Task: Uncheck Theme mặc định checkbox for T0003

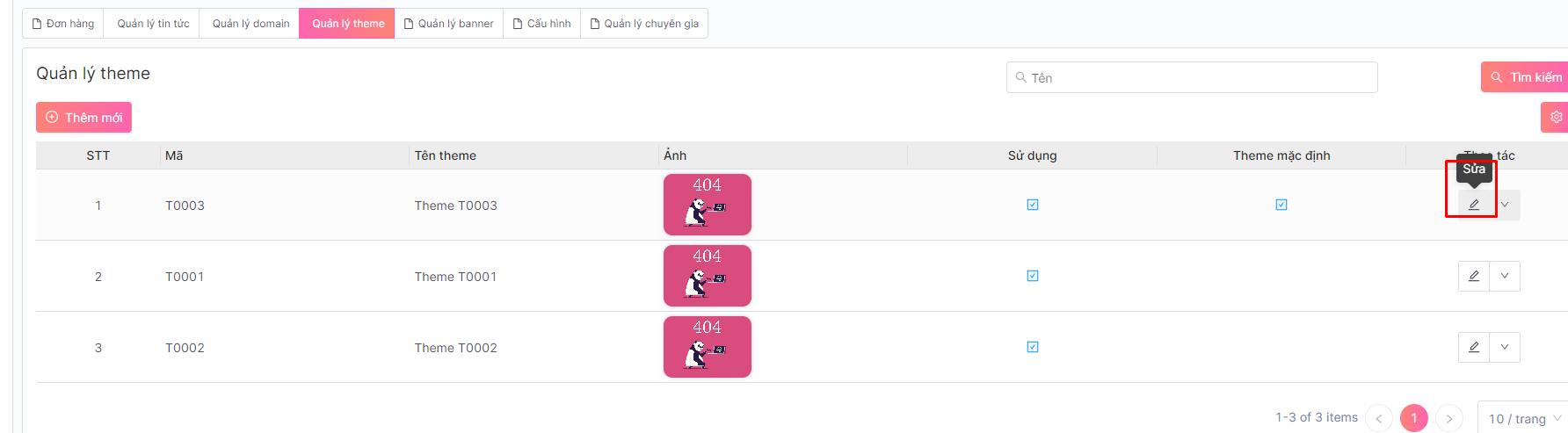Action: click(x=1281, y=205)
